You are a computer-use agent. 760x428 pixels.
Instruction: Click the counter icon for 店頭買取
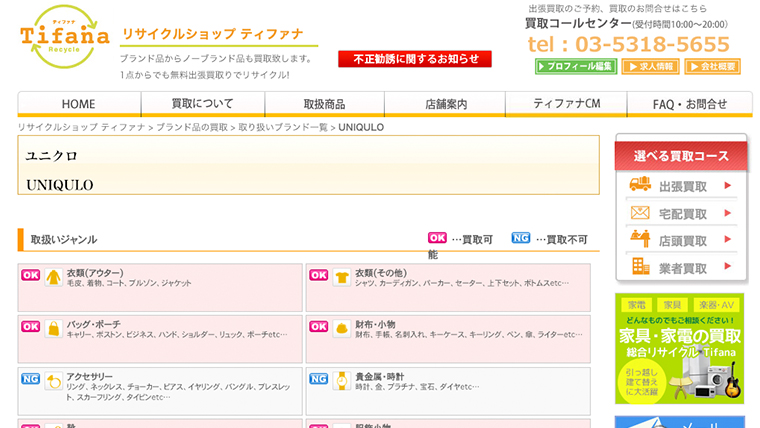pos(640,238)
